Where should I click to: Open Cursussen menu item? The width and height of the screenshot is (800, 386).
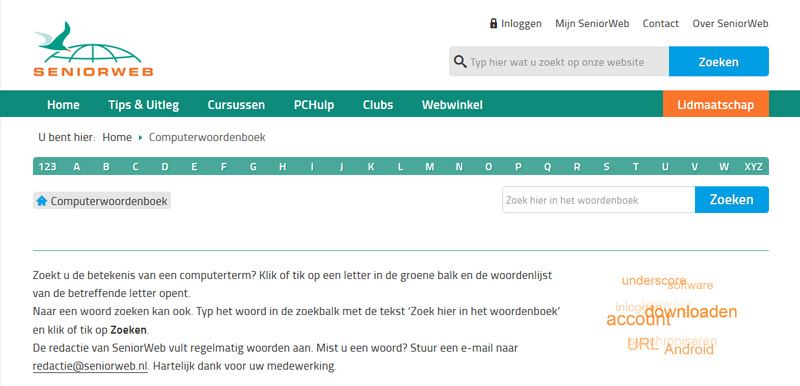pos(236,105)
